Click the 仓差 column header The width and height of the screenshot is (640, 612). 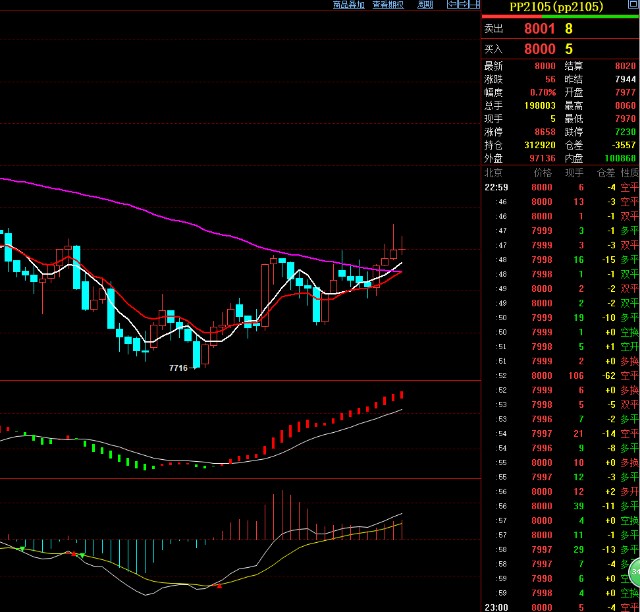[606, 172]
